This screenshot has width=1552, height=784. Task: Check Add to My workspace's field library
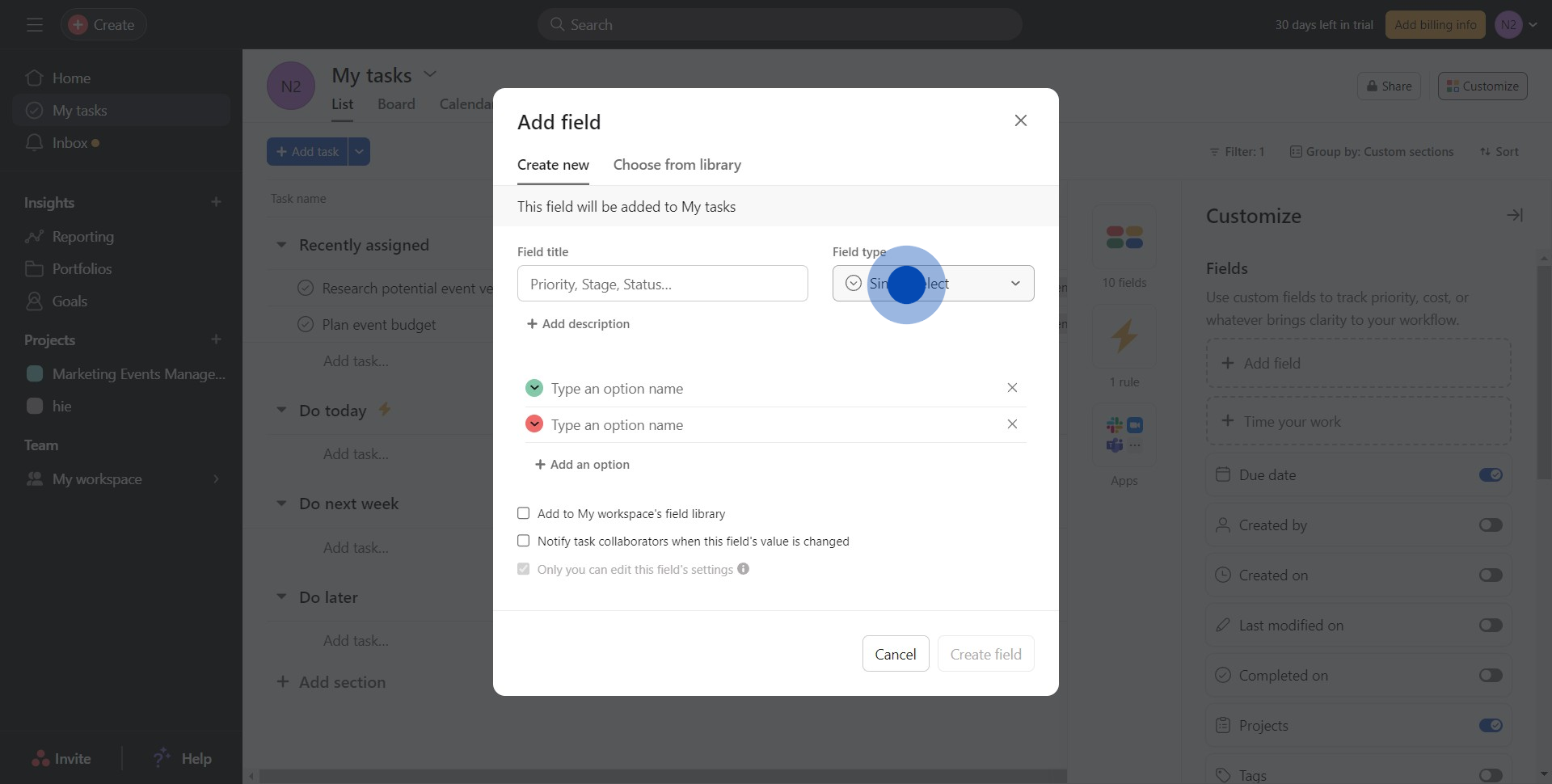click(x=524, y=513)
